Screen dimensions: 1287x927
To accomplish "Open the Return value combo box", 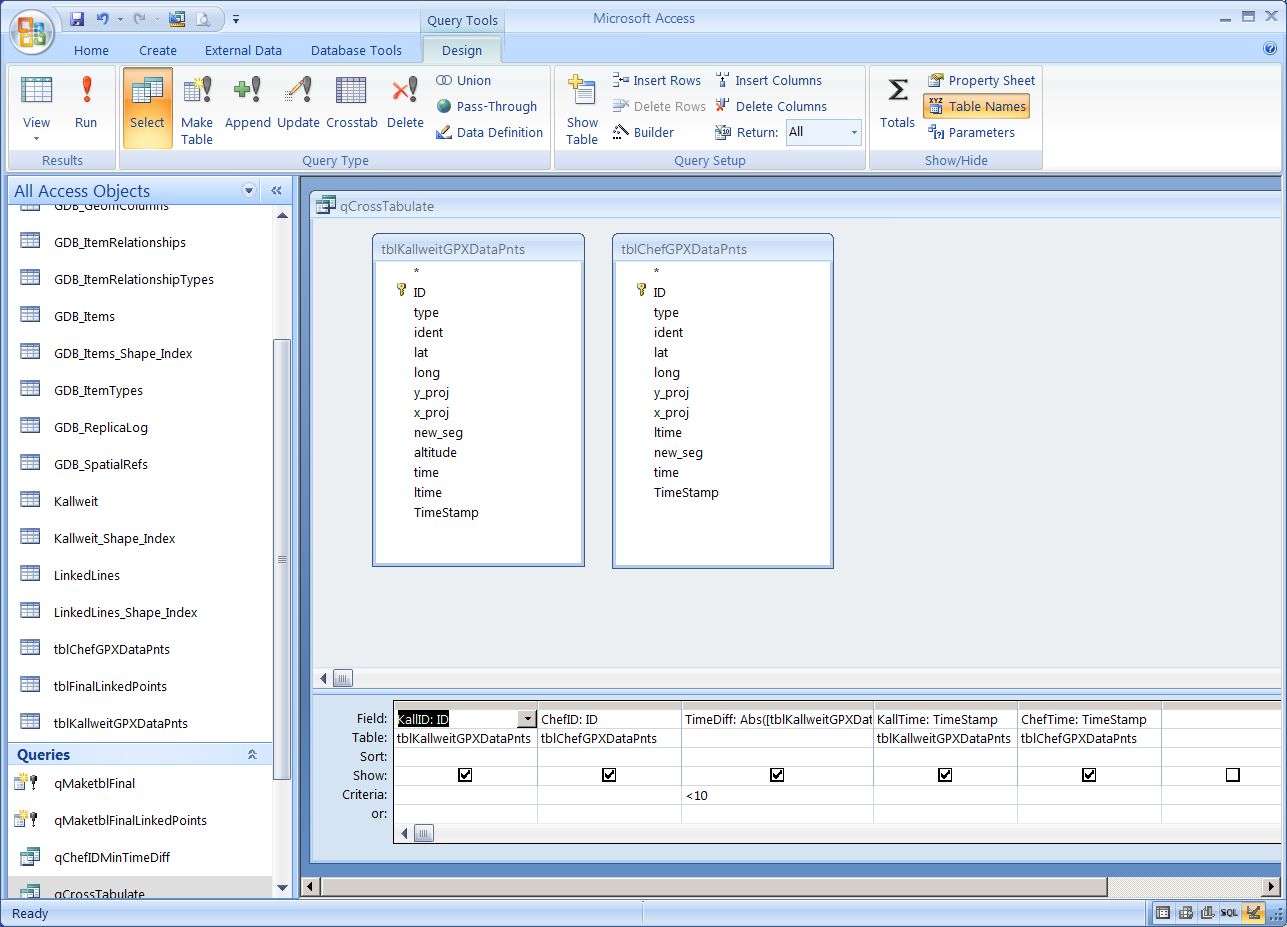I will pos(854,132).
